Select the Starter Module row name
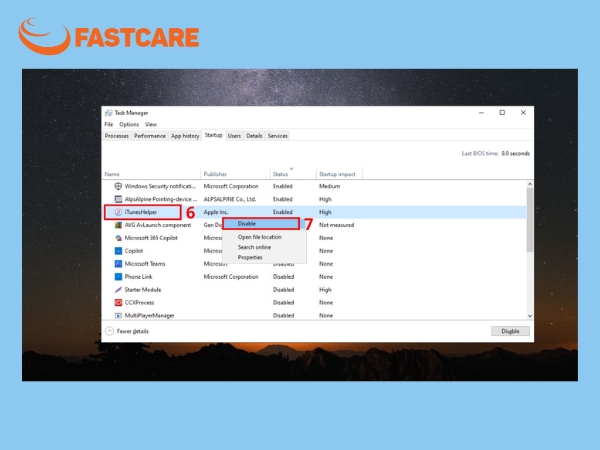 143,290
